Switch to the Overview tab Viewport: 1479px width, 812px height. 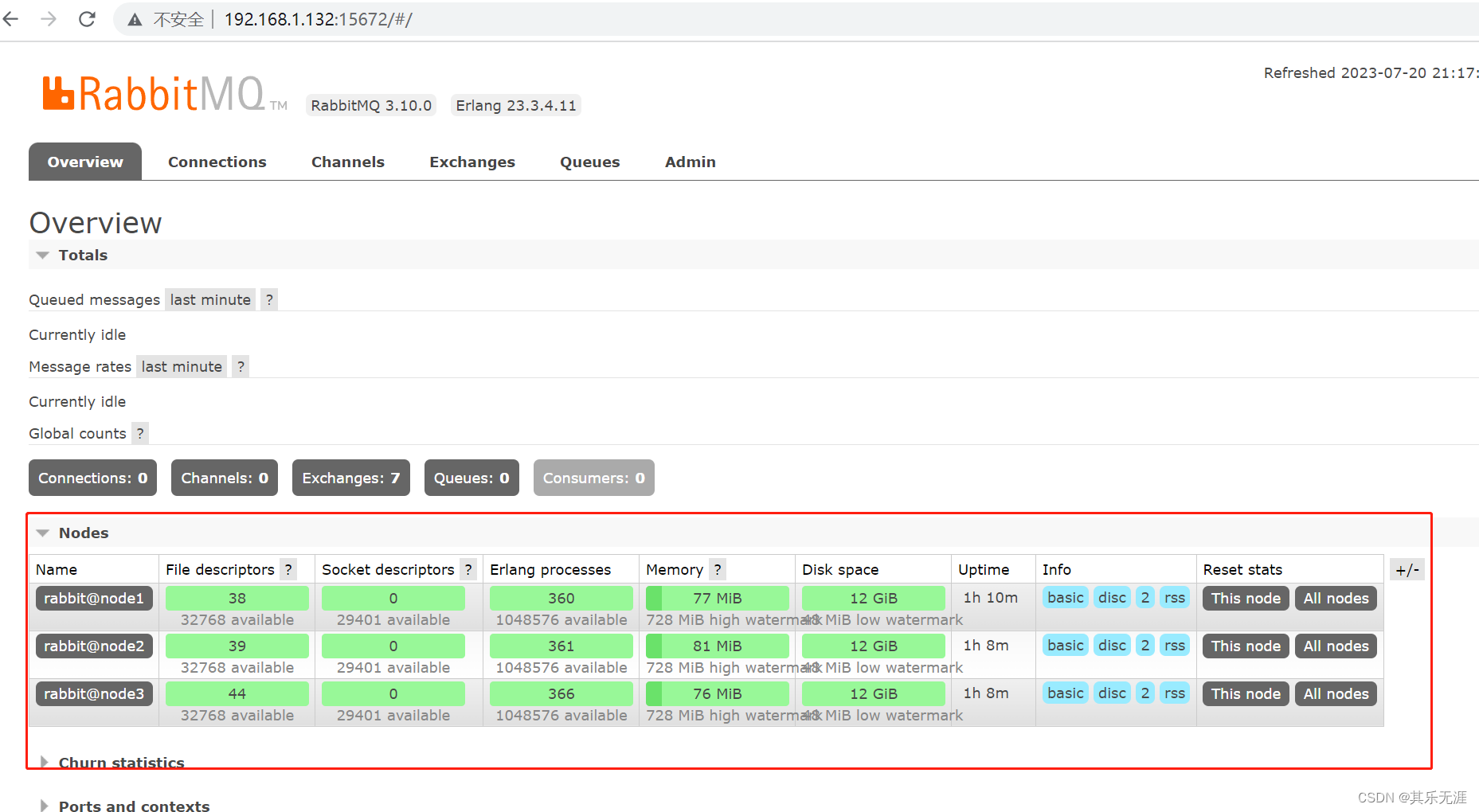tap(85, 162)
